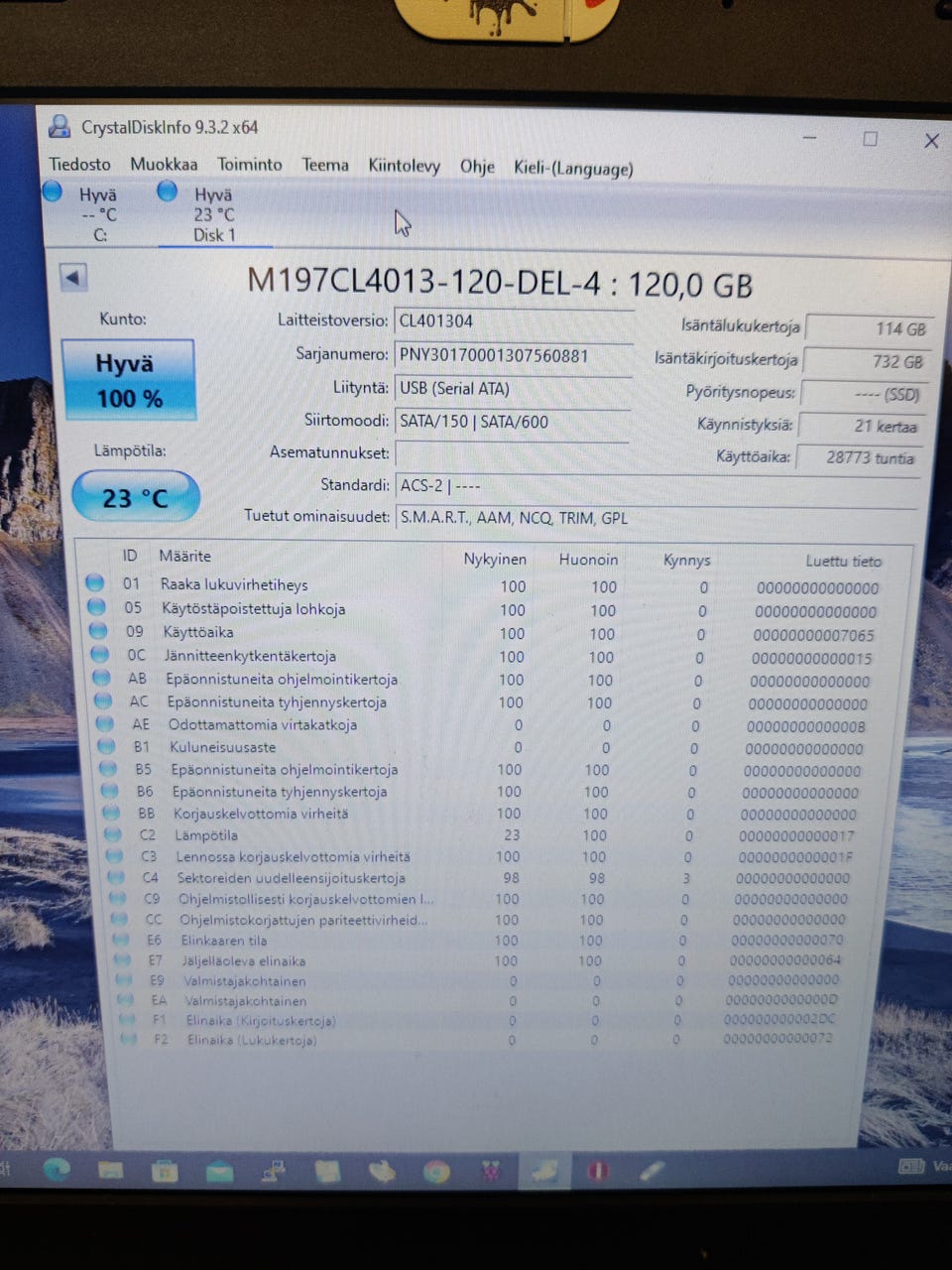
Task: Click status circle for Odottamattomia virtakatkoja
Action: pos(104,723)
